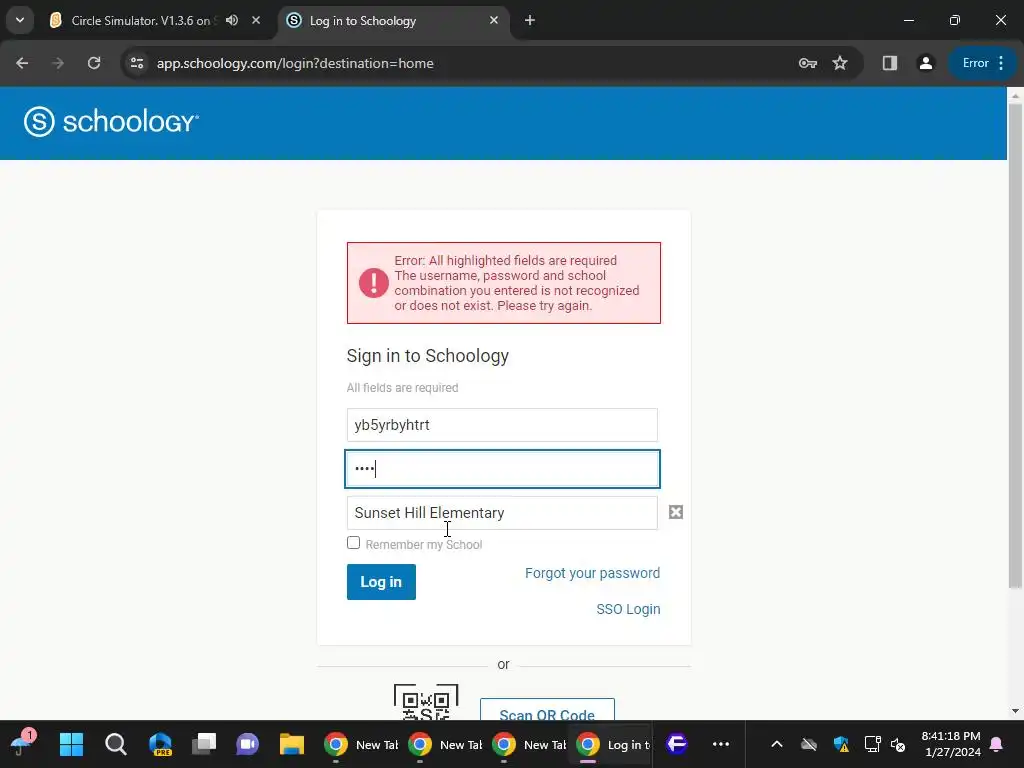Open the volume muted tray icon
Image resolution: width=1024 pixels, height=768 pixels.
click(x=898, y=745)
